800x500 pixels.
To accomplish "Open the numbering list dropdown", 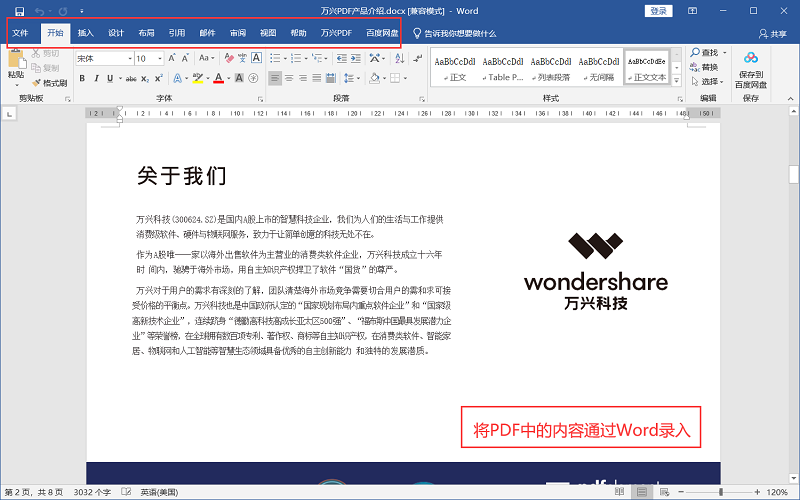I will click(x=306, y=59).
